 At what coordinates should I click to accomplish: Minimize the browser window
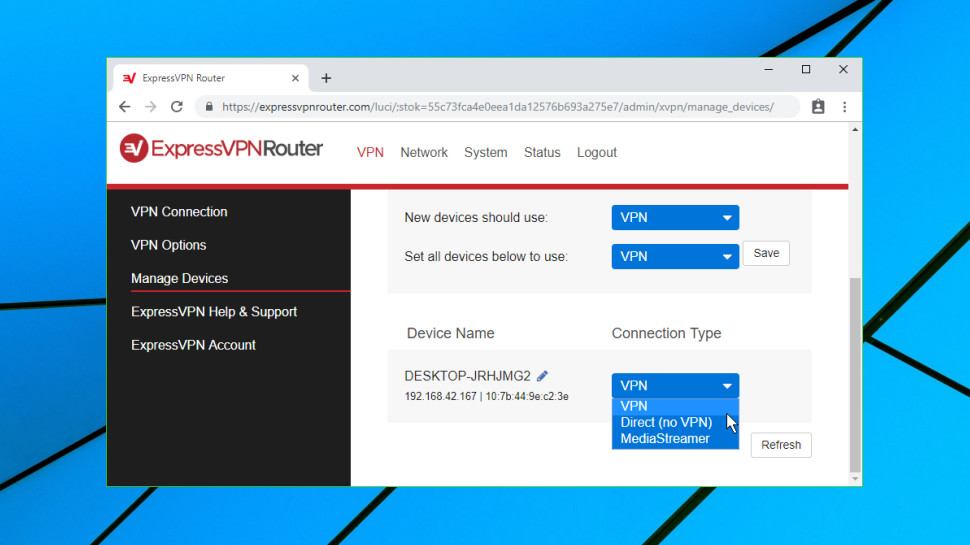768,69
